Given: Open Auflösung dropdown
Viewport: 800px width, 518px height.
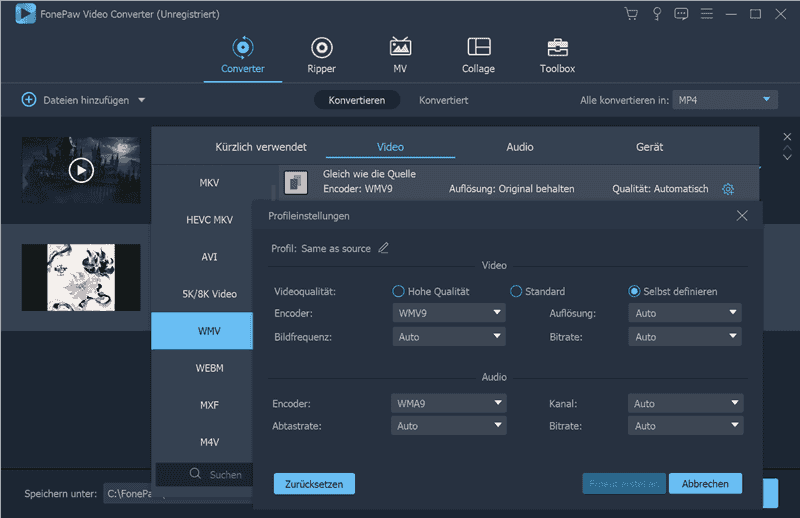Looking at the screenshot, I should [x=685, y=313].
